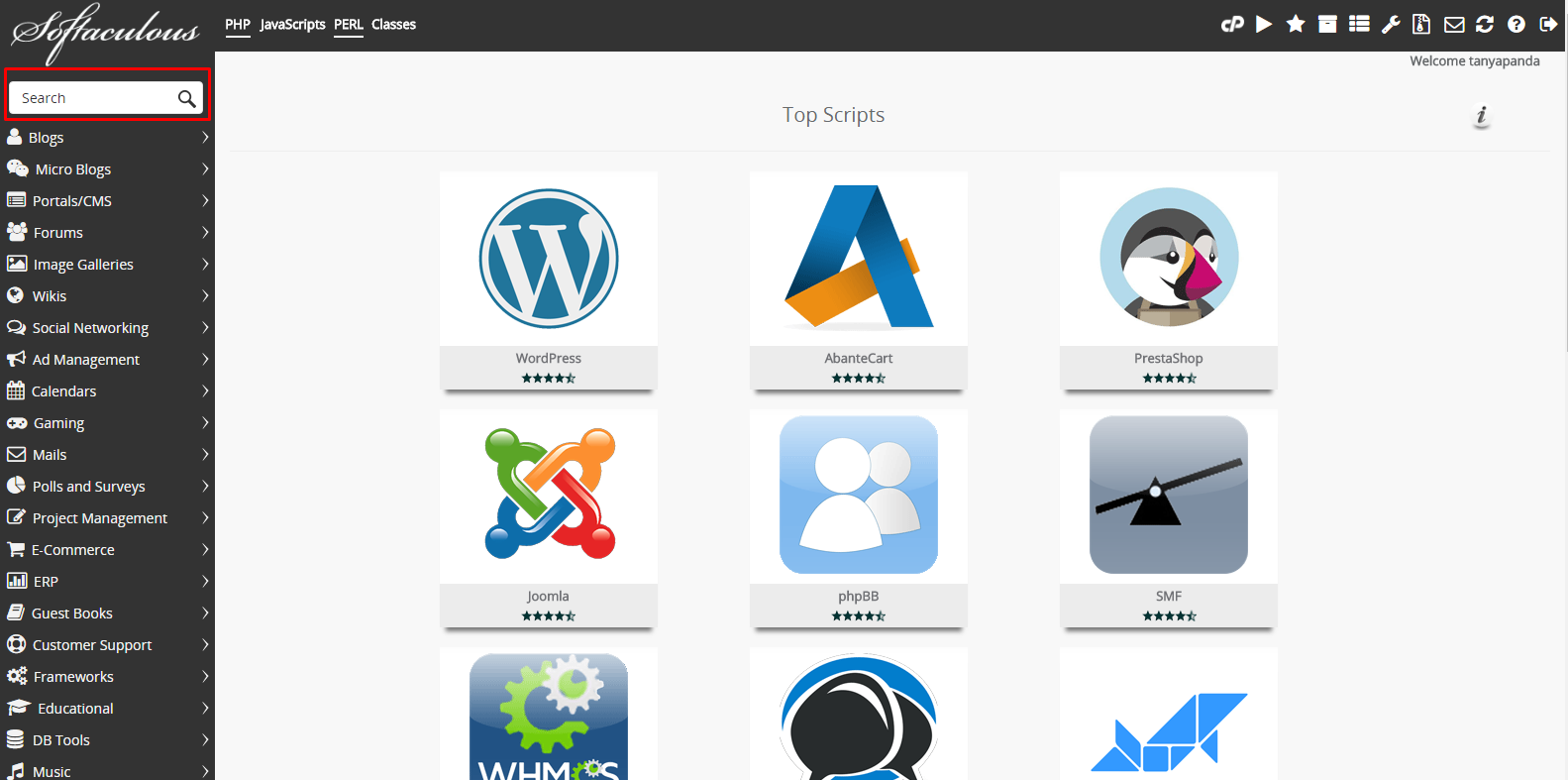Image resolution: width=1568 pixels, height=780 pixels.
Task: Click the circular sync arrows icon
Action: click(1485, 25)
